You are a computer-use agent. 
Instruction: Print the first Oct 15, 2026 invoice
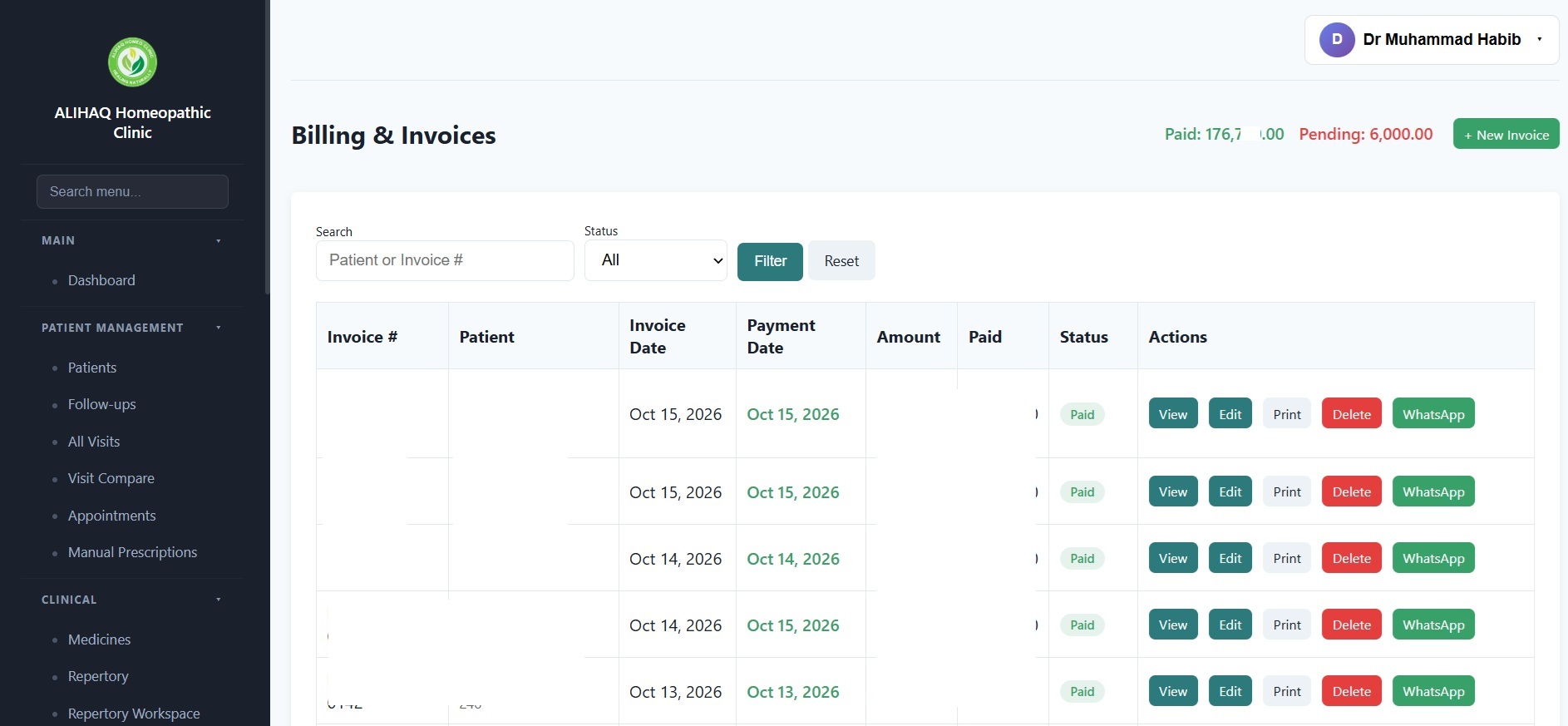click(x=1287, y=414)
